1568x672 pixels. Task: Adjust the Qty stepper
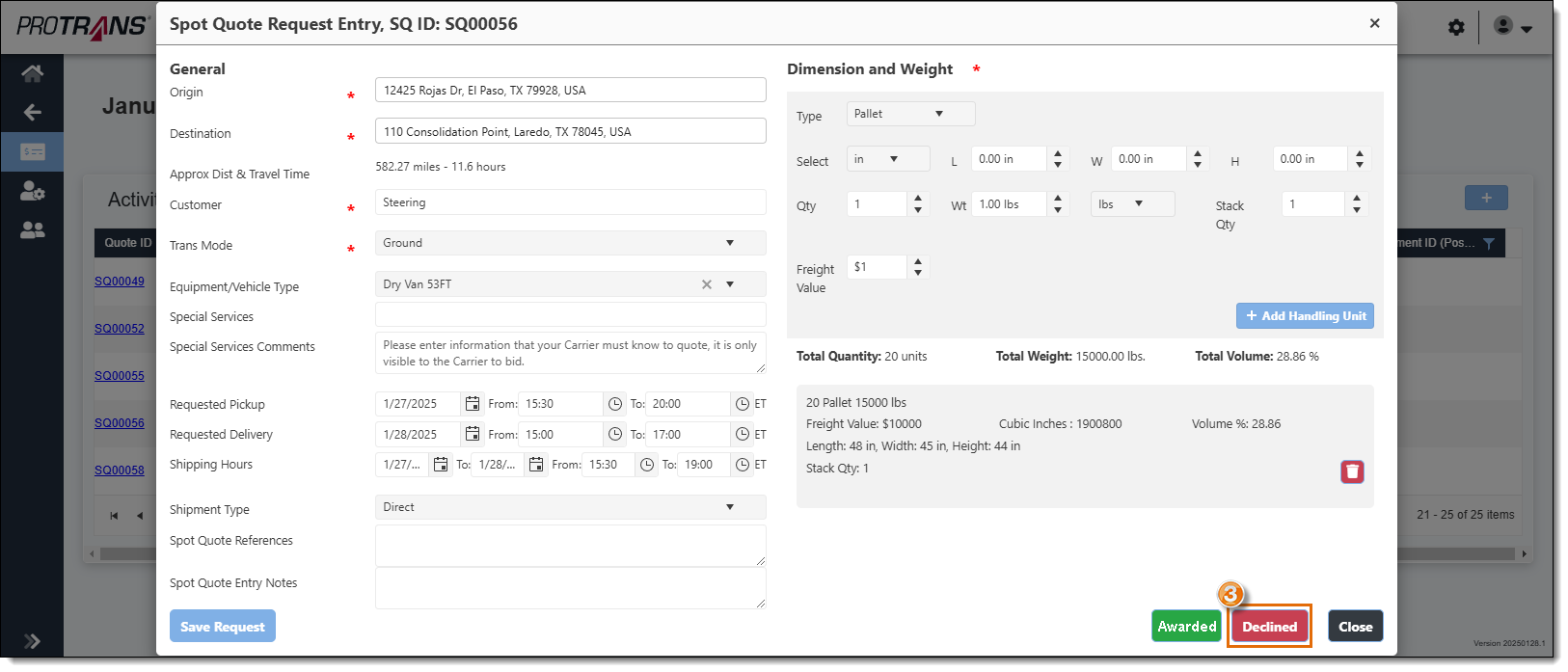tap(918, 204)
